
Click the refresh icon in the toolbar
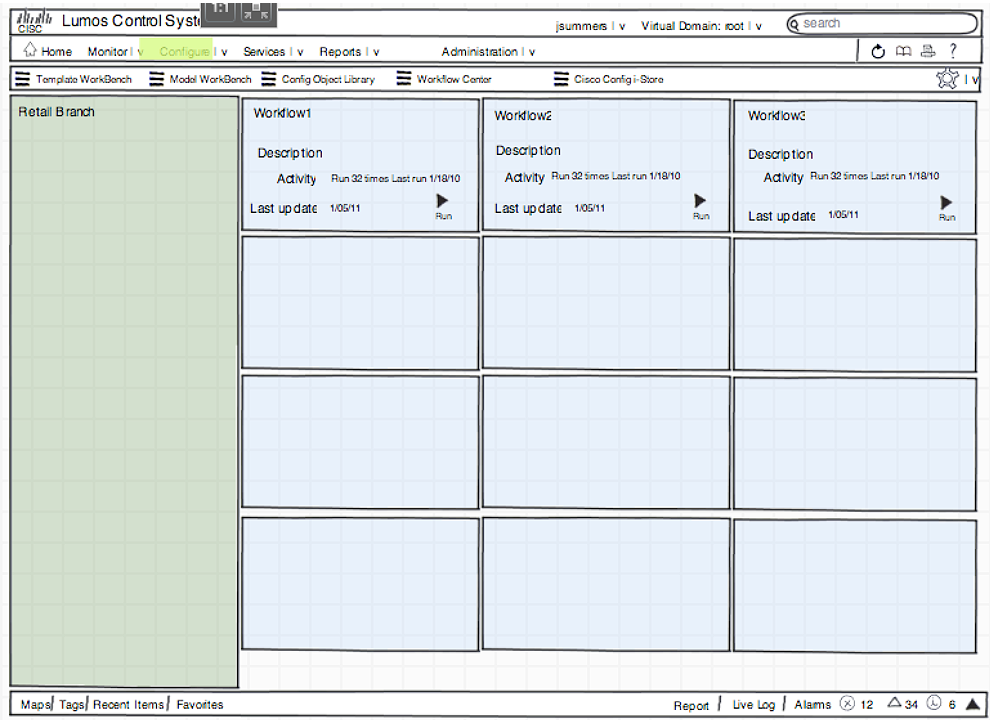pos(878,52)
